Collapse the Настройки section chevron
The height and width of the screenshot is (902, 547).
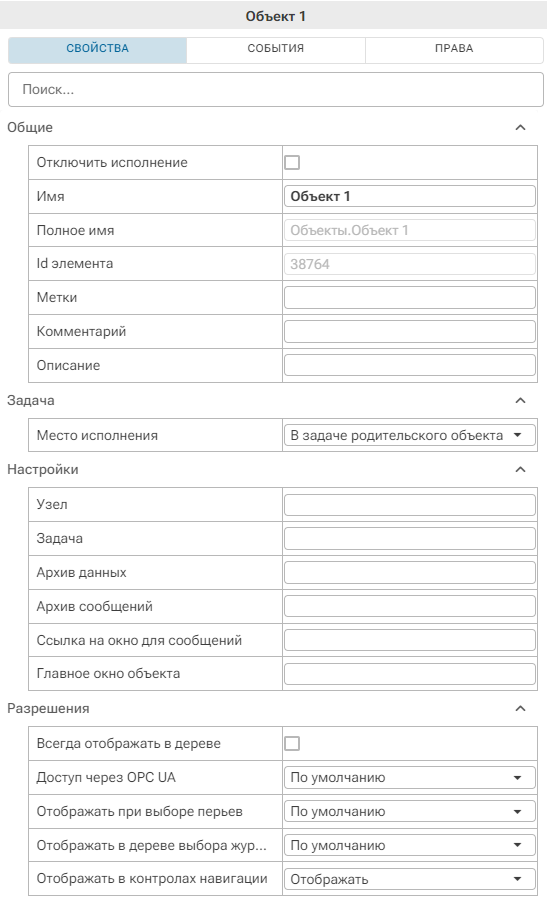tap(521, 469)
